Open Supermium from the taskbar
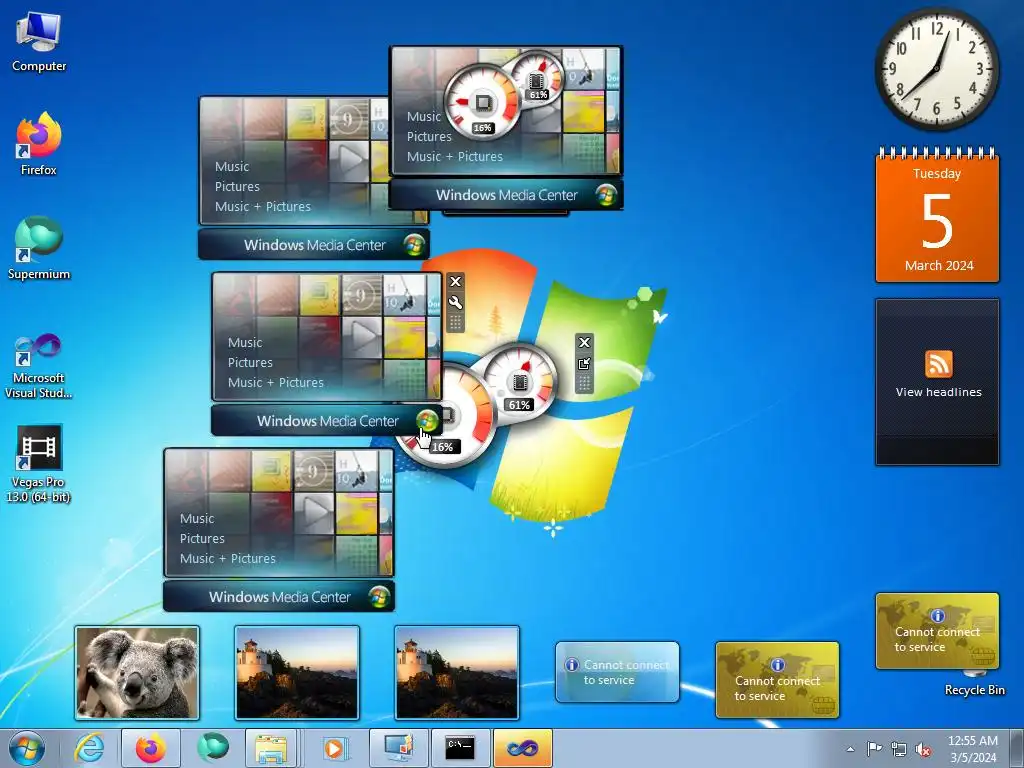 point(212,748)
